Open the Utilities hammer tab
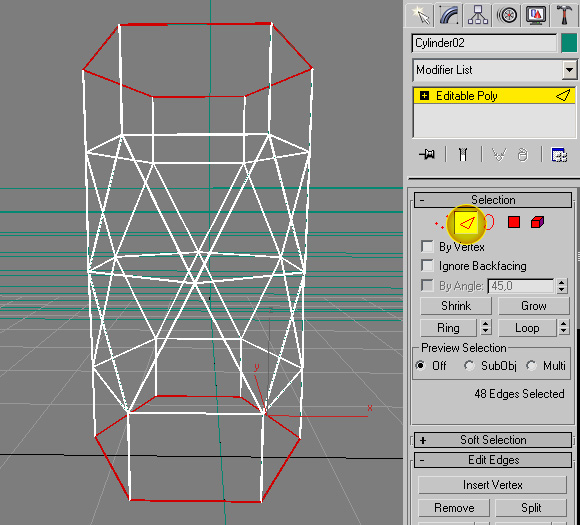Viewport: 580px width, 525px height. [564, 15]
